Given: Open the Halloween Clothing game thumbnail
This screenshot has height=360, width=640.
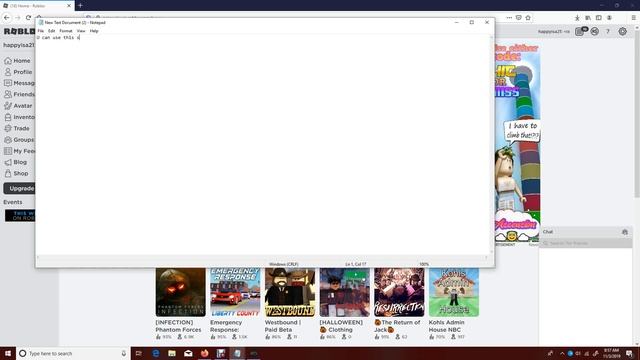Looking at the screenshot, I should [344, 292].
